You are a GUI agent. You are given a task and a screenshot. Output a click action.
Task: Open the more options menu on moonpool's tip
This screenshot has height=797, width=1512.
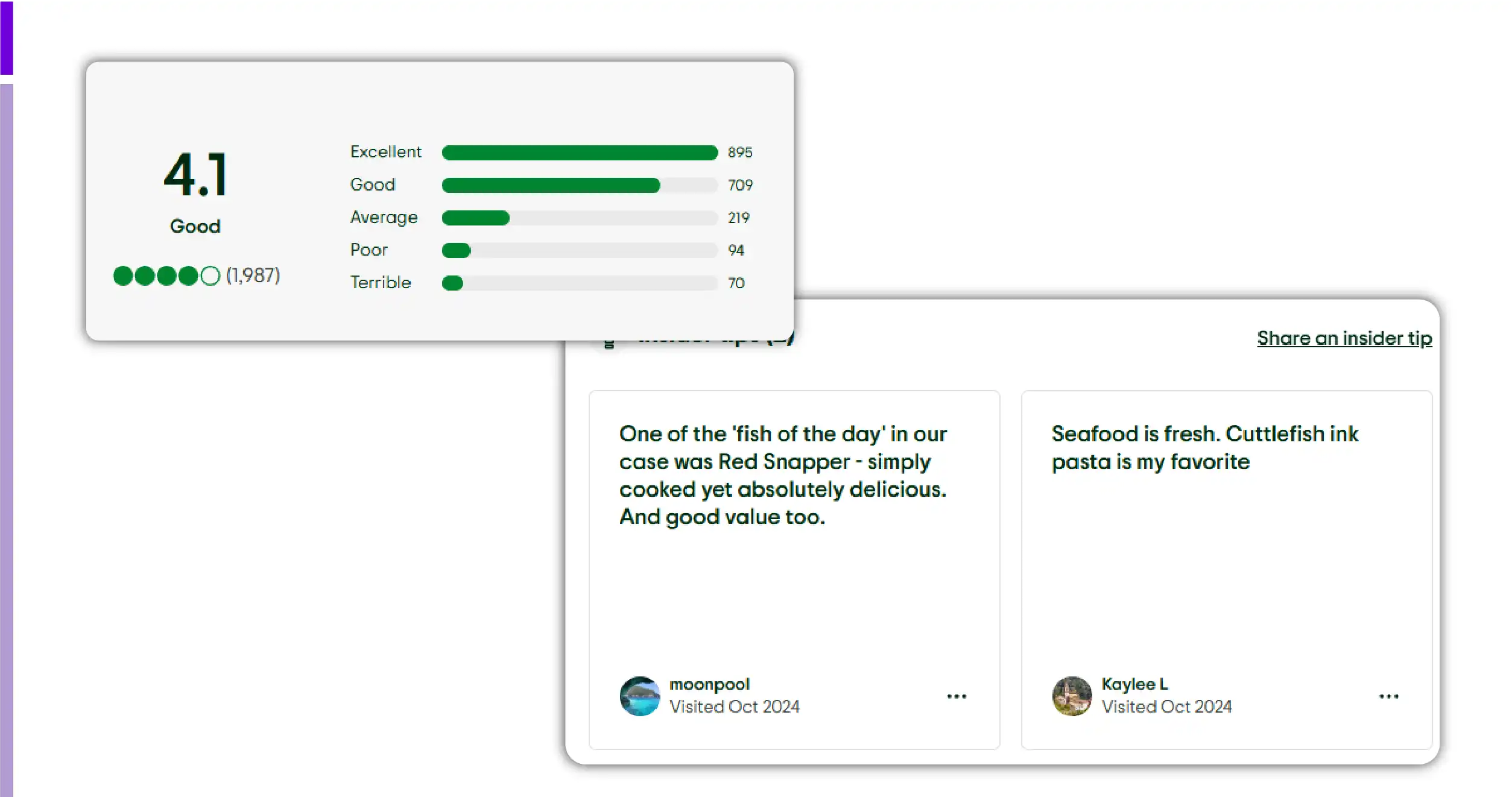point(956,696)
